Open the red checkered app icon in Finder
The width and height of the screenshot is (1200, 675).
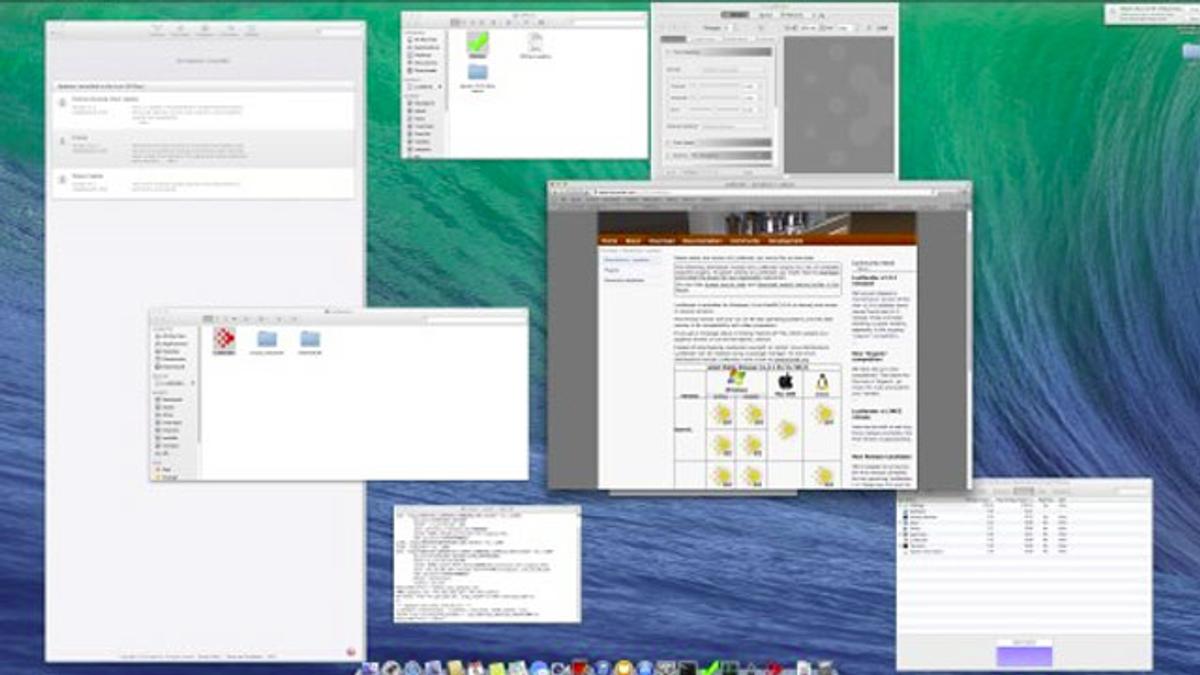pyautogui.click(x=224, y=340)
